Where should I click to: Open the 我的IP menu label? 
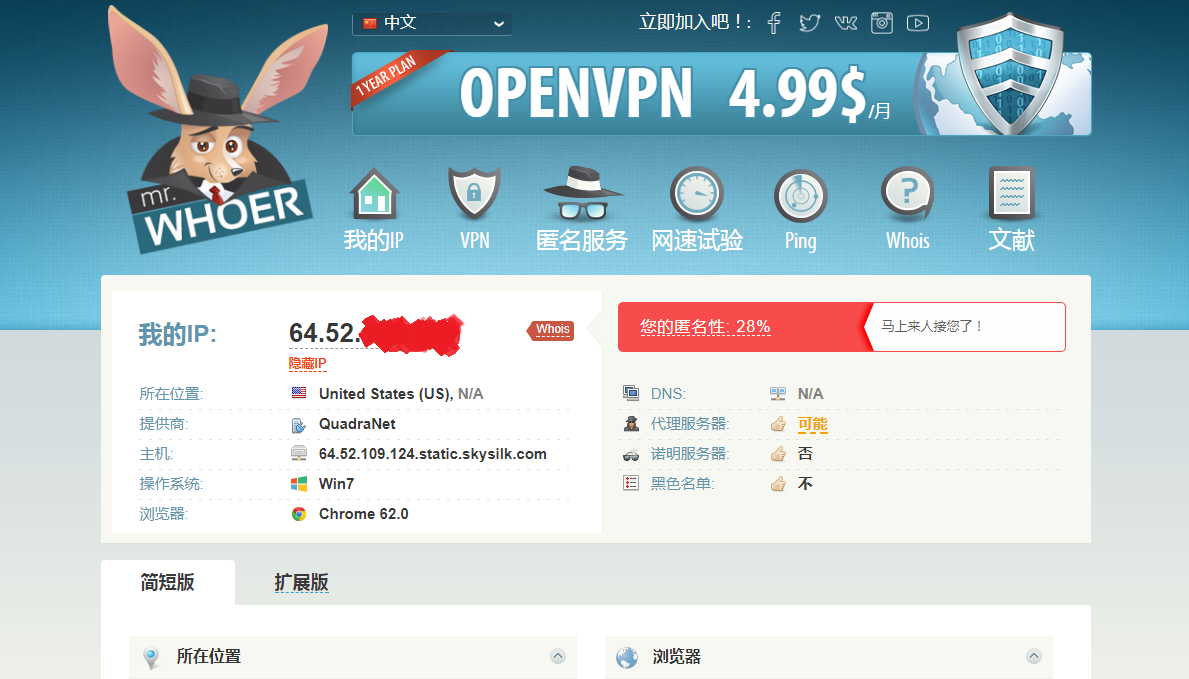[374, 240]
